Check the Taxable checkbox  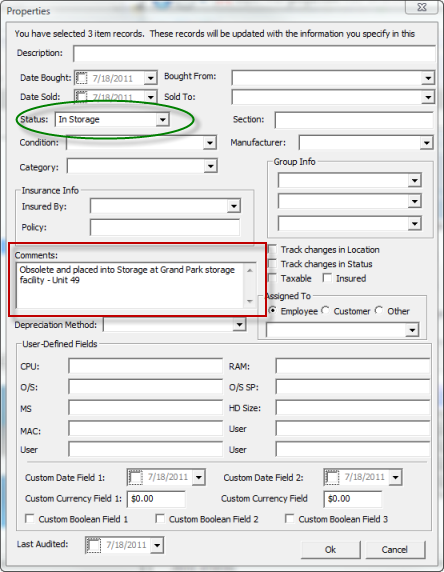[273, 278]
